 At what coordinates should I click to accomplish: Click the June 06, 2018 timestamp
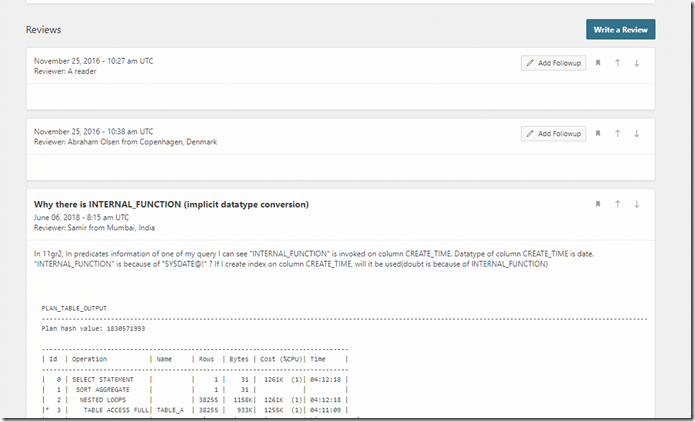(81, 217)
